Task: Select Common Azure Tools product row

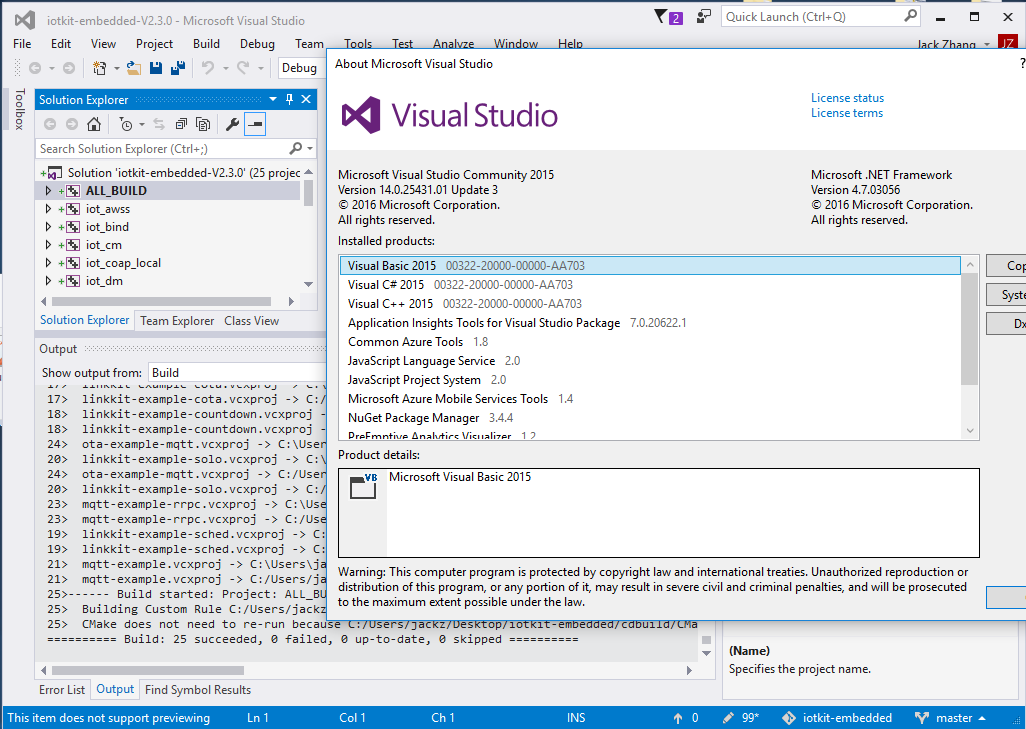Action: (650, 342)
